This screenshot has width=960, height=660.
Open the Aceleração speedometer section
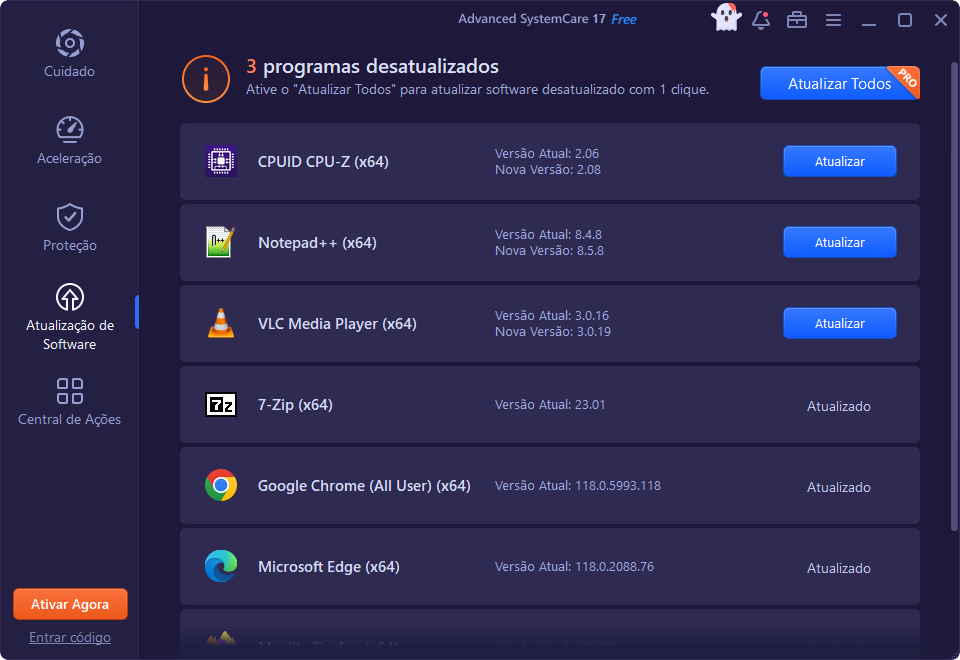pyautogui.click(x=69, y=140)
